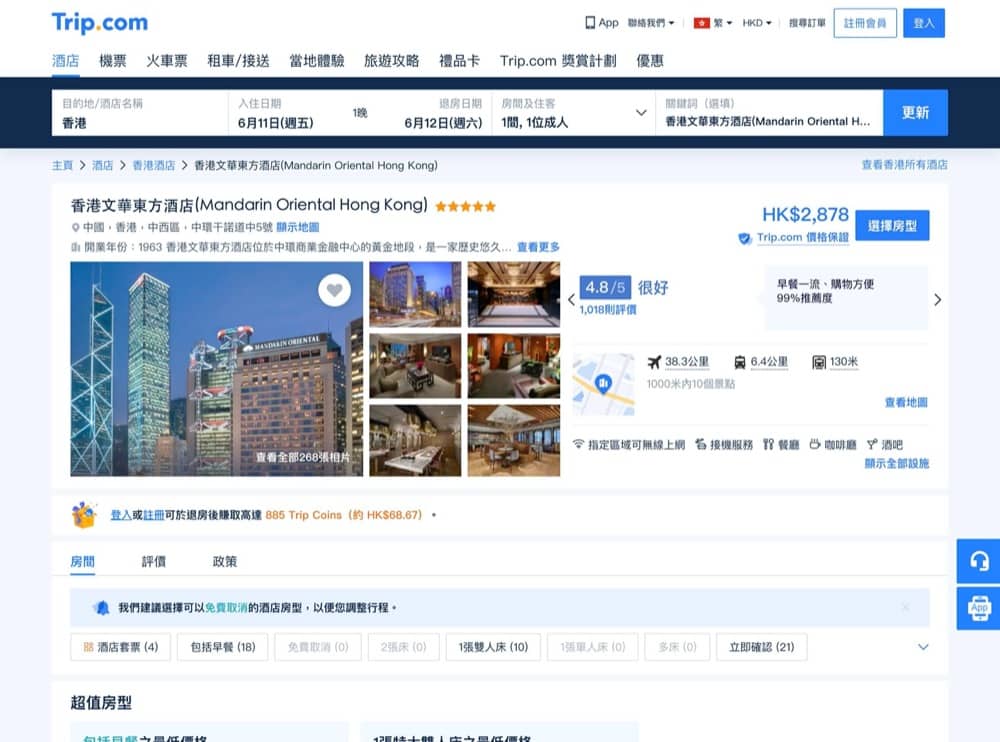The height and width of the screenshot is (742, 1000).
Task: Open the main hotel exterior photo
Action: pos(216,369)
